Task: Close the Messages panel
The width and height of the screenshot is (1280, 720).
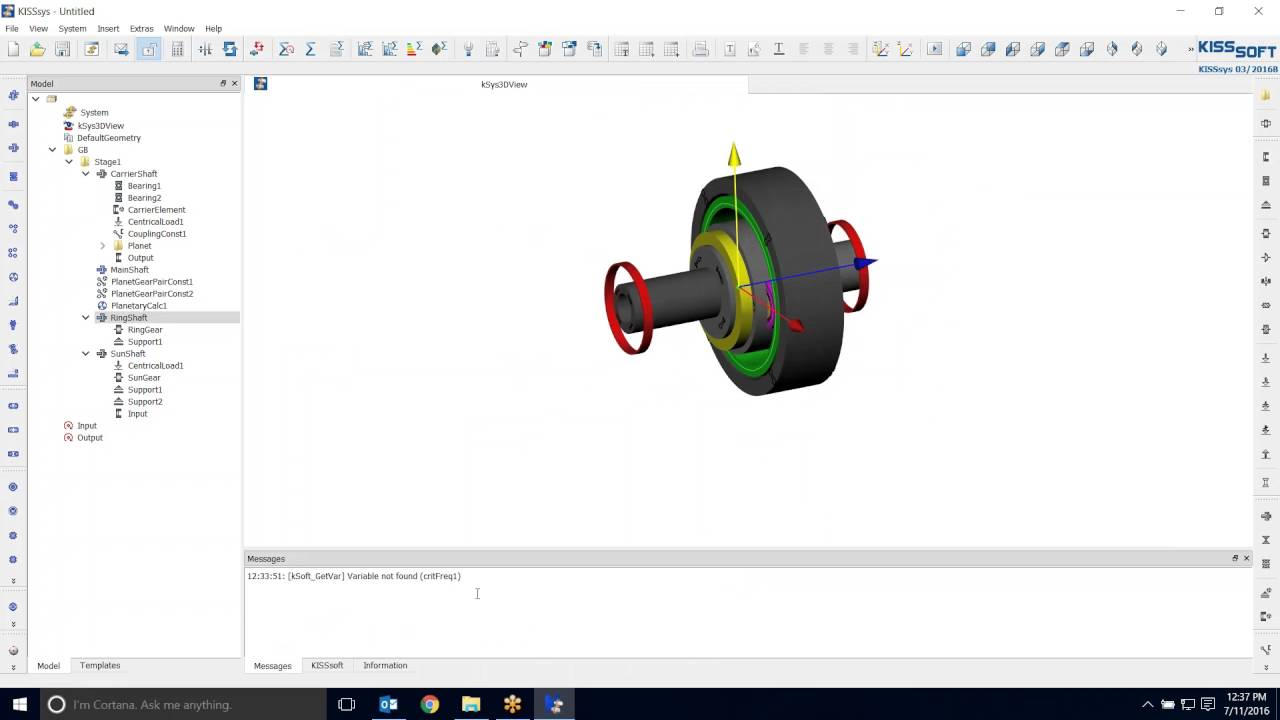Action: pyautogui.click(x=1246, y=558)
